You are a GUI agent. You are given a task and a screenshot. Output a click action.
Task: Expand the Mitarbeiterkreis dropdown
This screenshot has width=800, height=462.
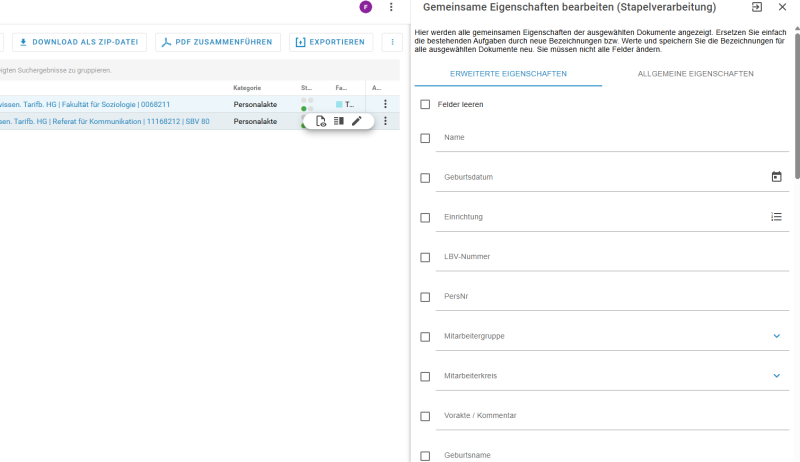pyautogui.click(x=777, y=376)
